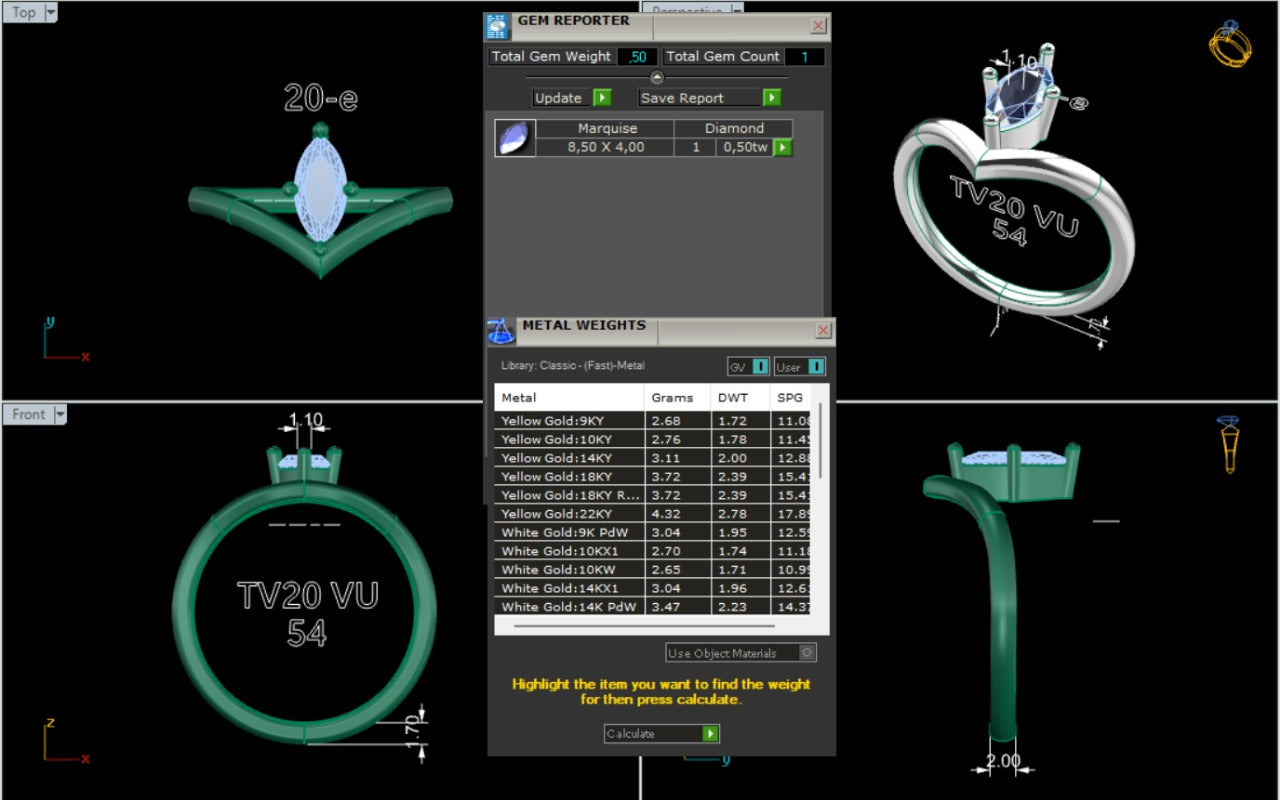
Task: Click the Update button in Gem Reporter
Action: point(571,98)
